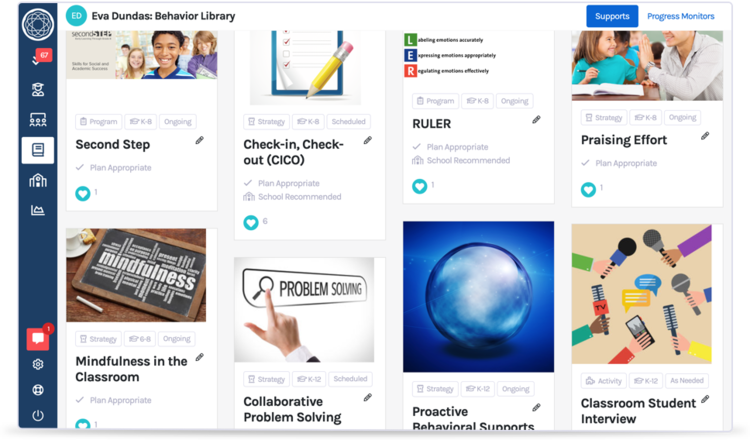Click the Classroom Student Interview microphones thumbnail
The width and height of the screenshot is (750, 440).
(x=641, y=294)
